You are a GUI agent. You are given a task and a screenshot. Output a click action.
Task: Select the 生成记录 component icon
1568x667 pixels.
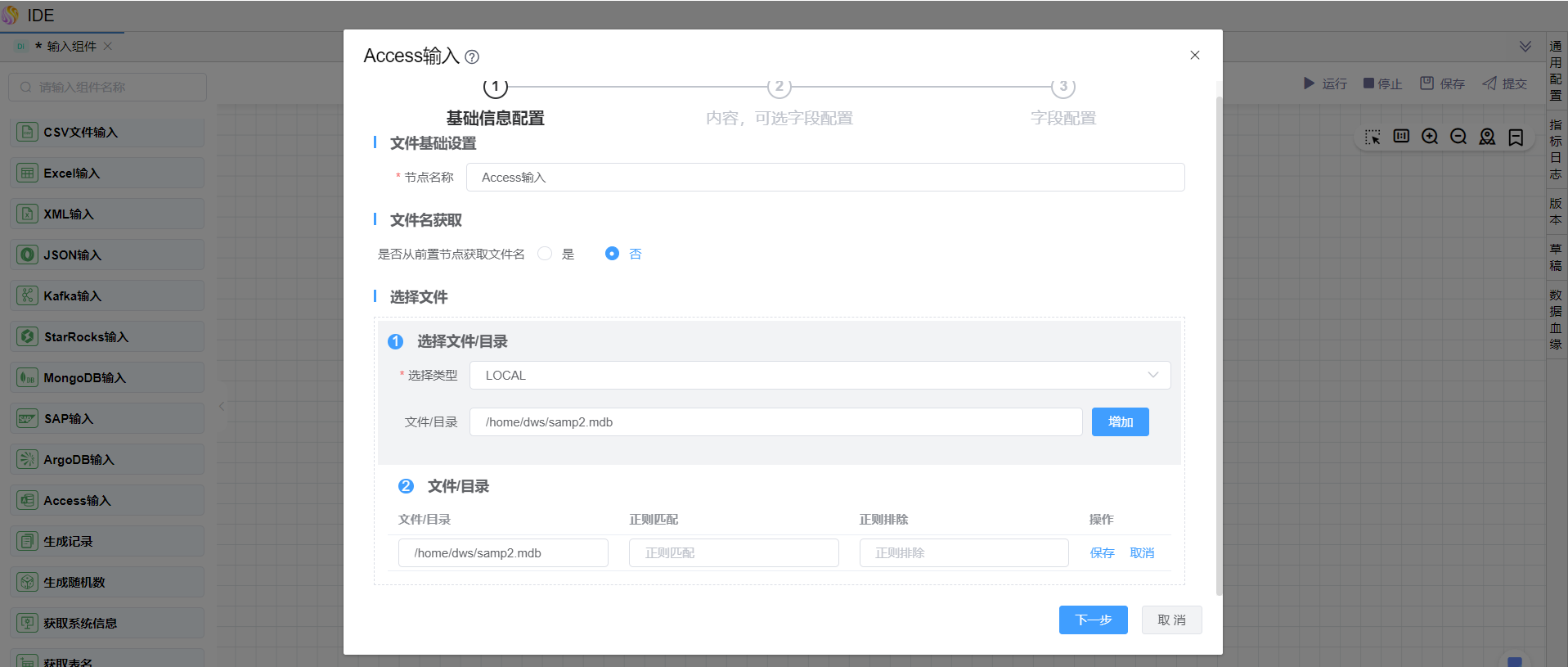[x=28, y=541]
